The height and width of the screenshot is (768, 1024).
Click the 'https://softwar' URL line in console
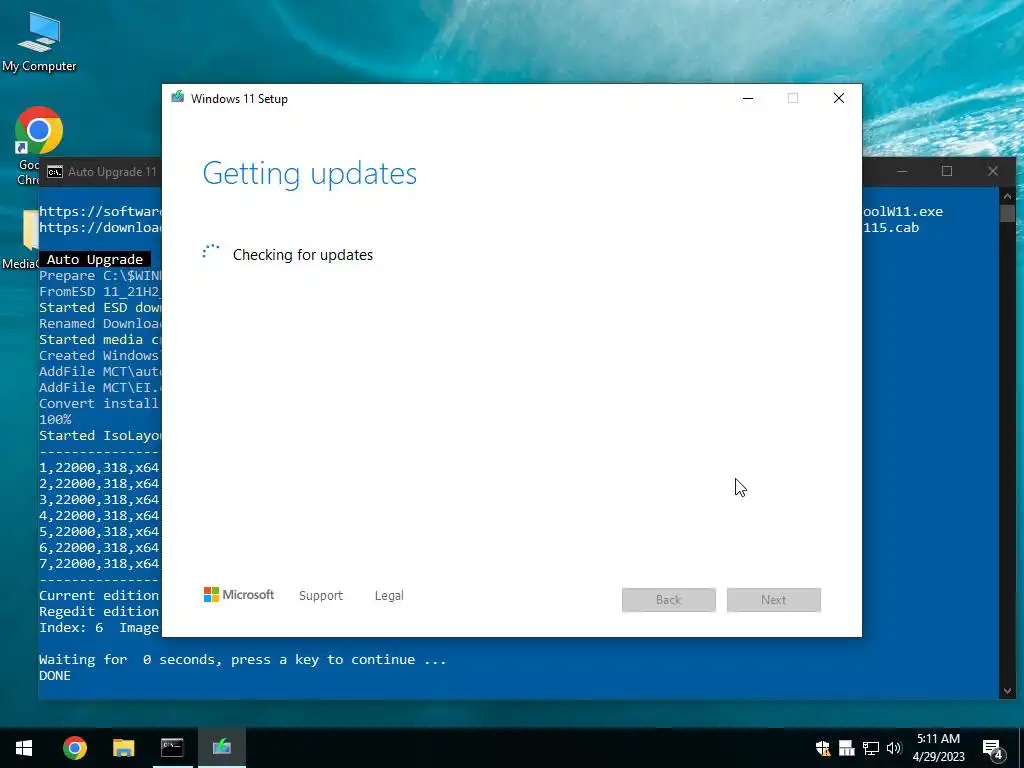click(100, 212)
